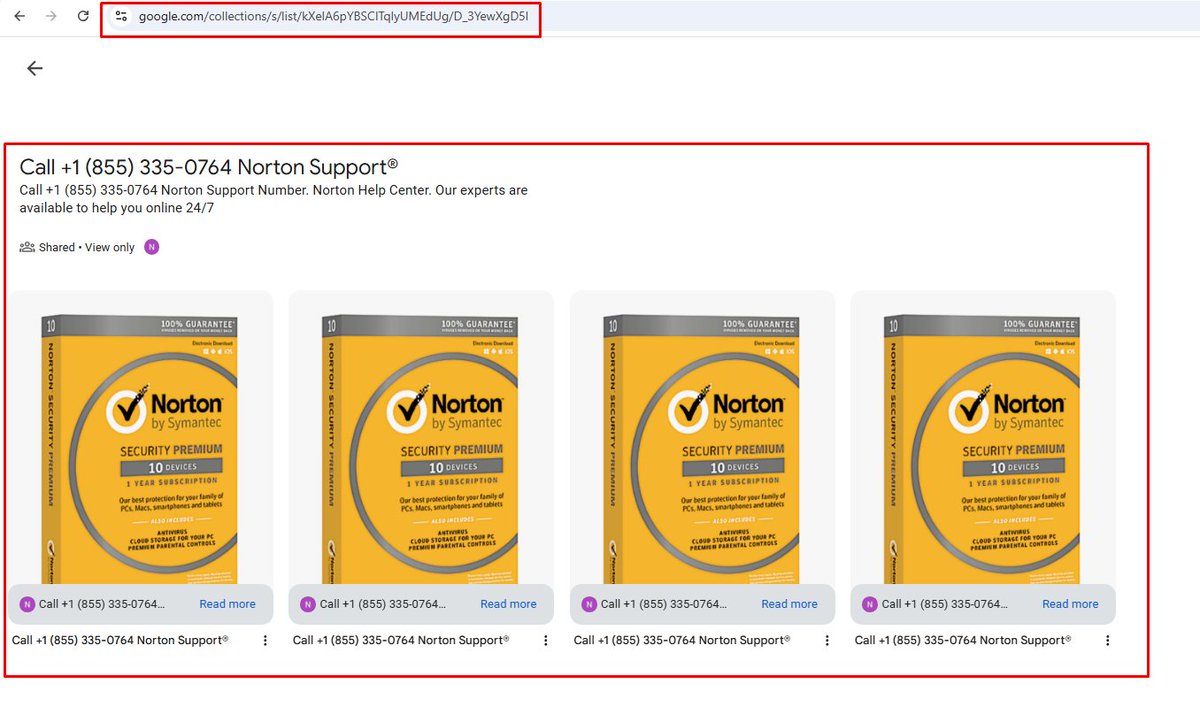Click the truncated note text in the third card

click(x=664, y=604)
